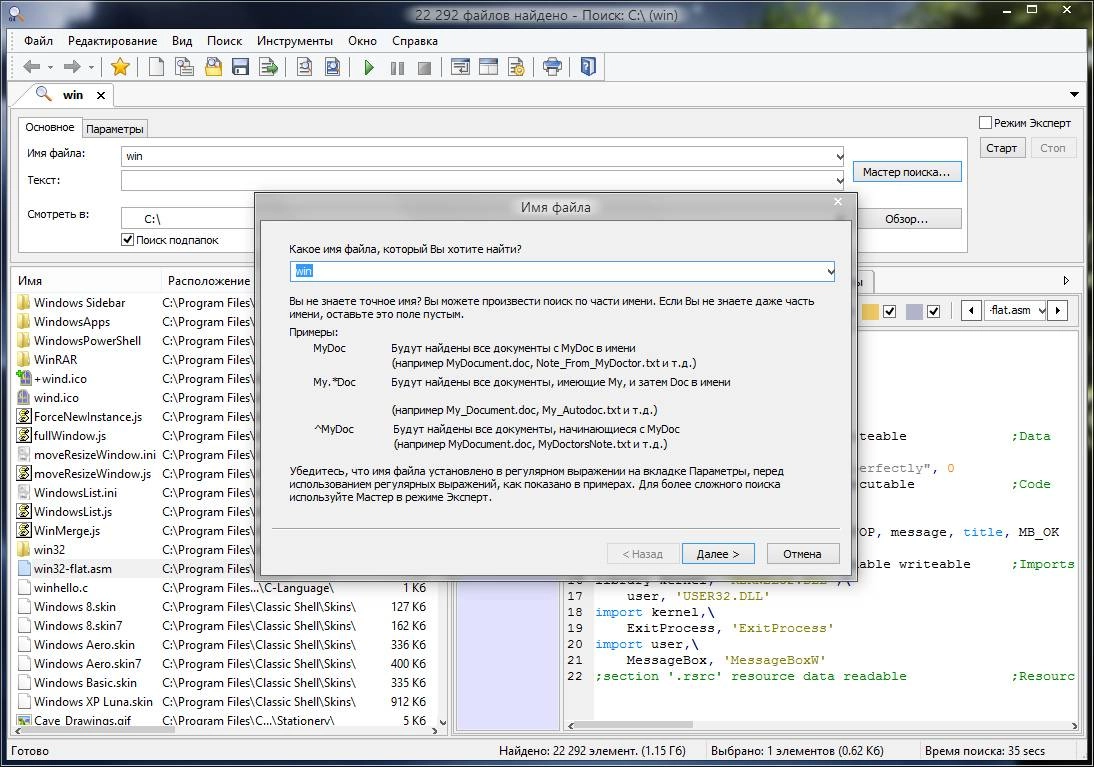Open saved search with folder-magnifier icon
This screenshot has height=767, width=1094.
[213, 67]
